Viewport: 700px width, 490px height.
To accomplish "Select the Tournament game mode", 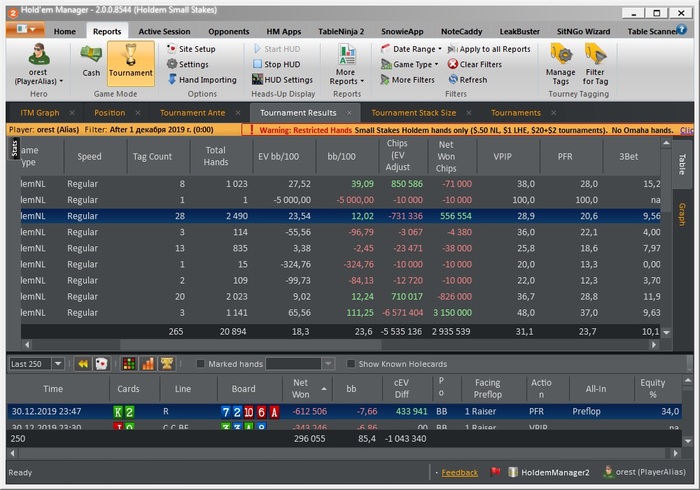I will (130, 63).
